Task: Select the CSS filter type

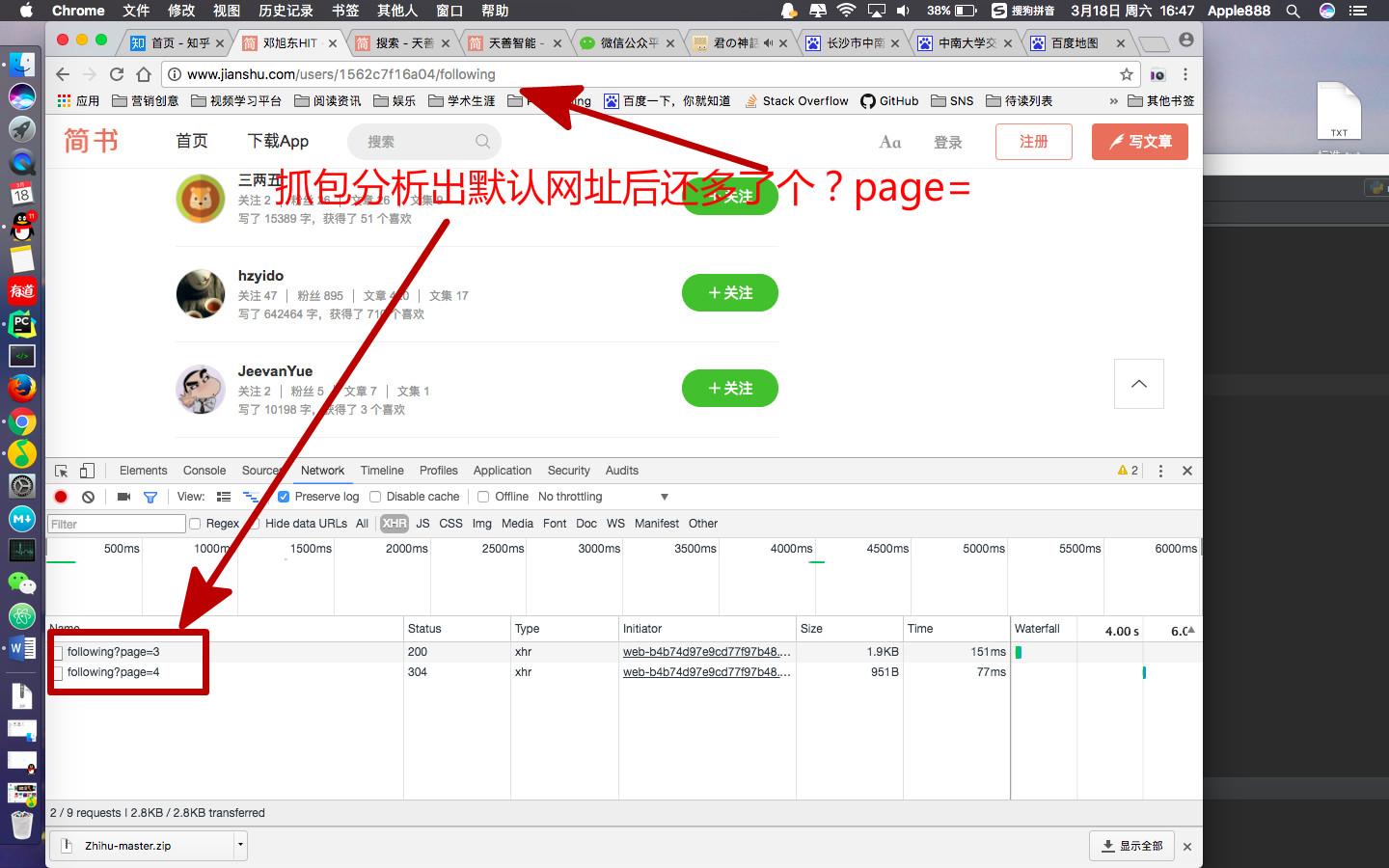Action: (x=450, y=524)
